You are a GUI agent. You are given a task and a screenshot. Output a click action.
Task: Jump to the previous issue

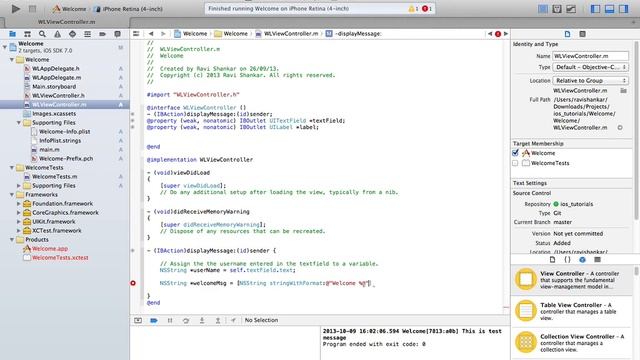[490, 34]
